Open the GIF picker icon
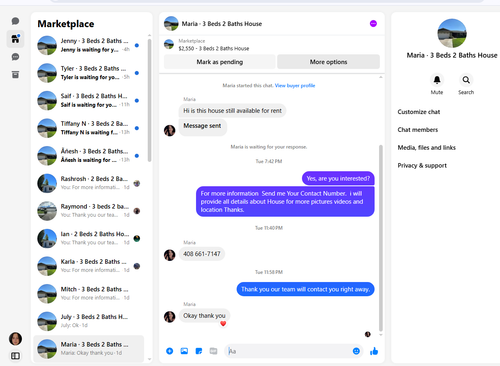The width and height of the screenshot is (500, 366). (x=213, y=351)
